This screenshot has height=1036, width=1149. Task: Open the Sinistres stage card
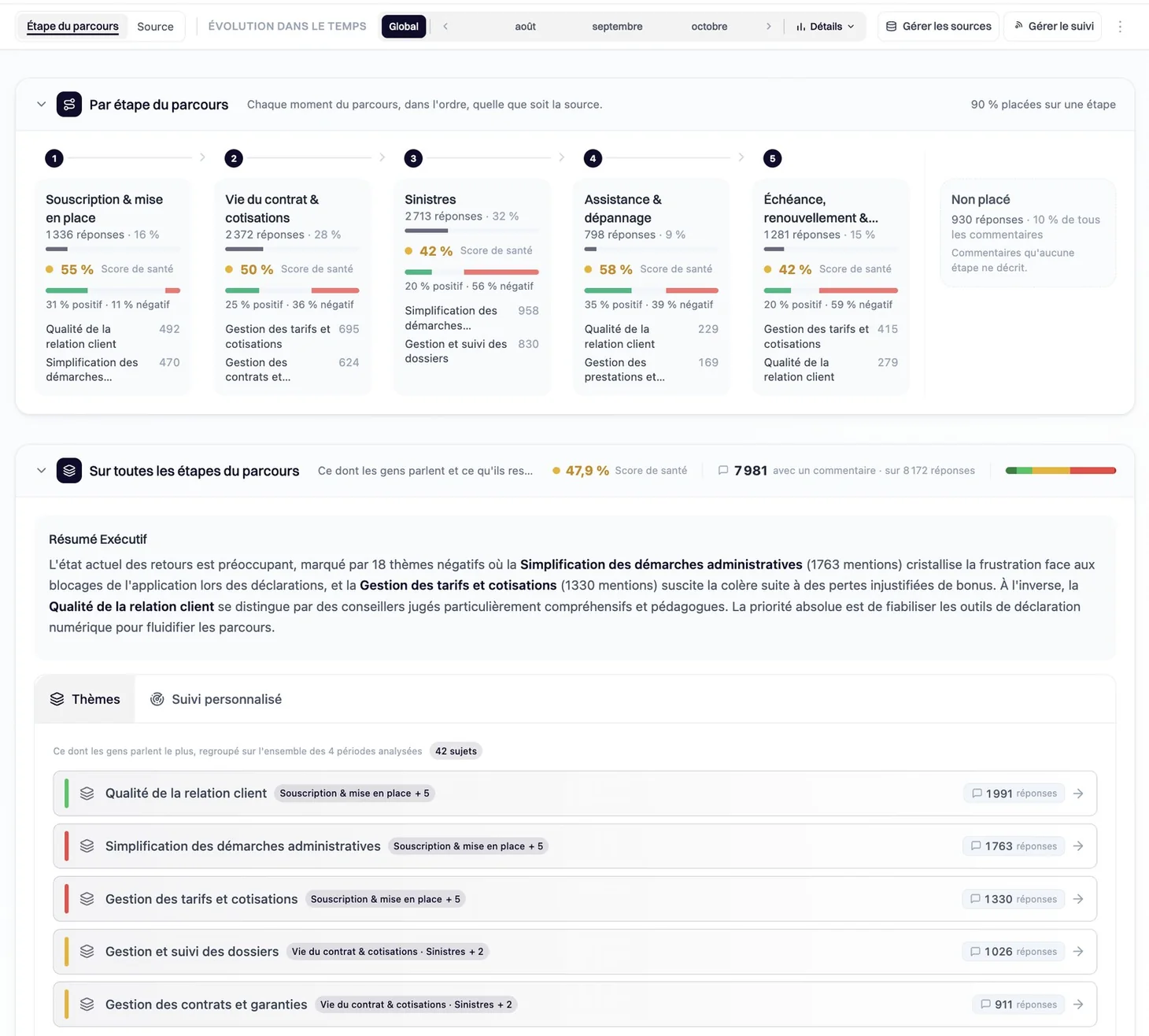(x=471, y=287)
